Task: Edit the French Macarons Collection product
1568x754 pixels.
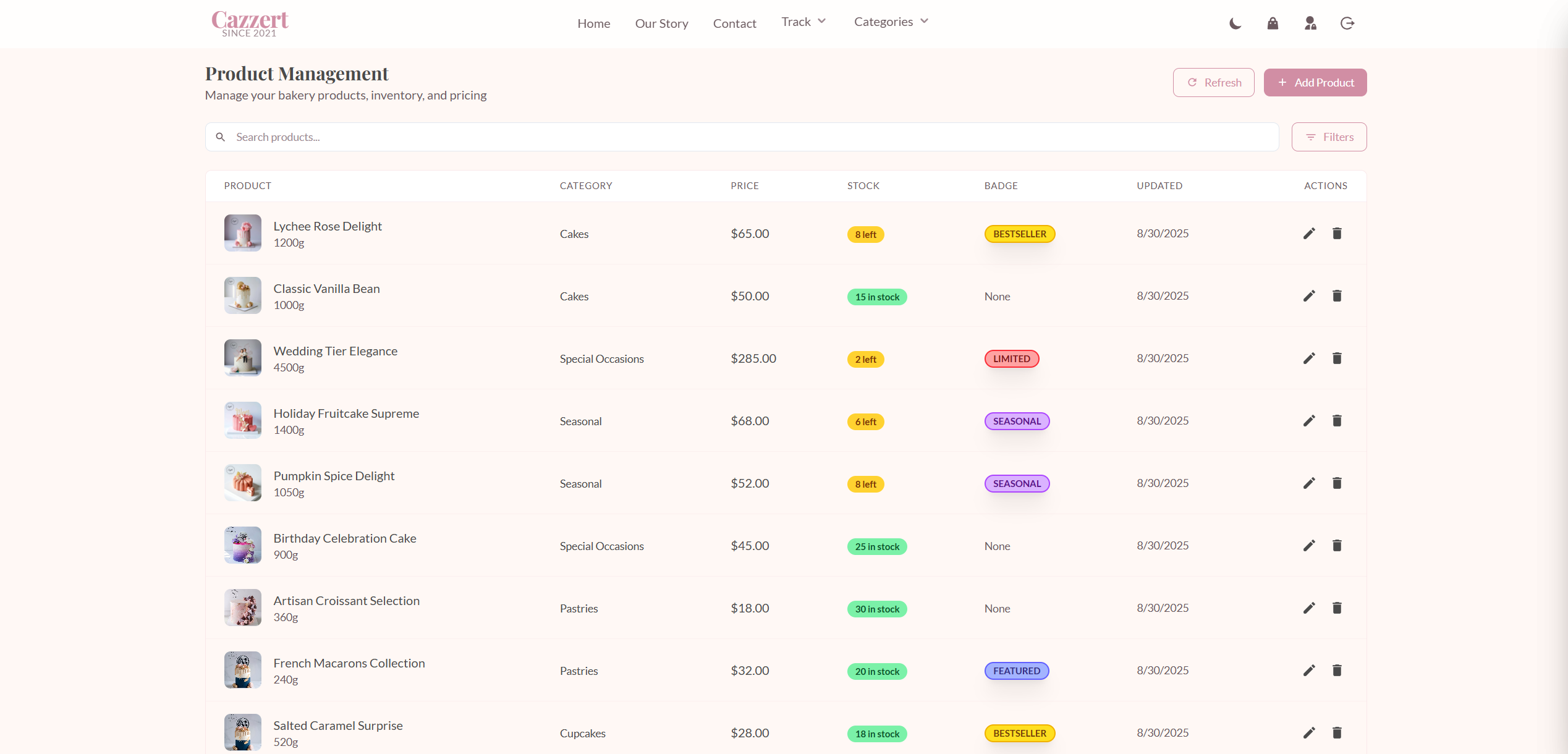Action: tap(1309, 671)
